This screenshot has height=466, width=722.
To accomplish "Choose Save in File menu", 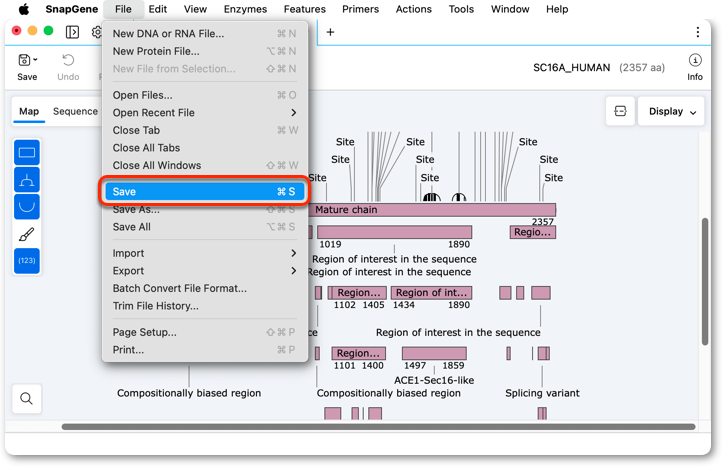I will click(x=204, y=192).
